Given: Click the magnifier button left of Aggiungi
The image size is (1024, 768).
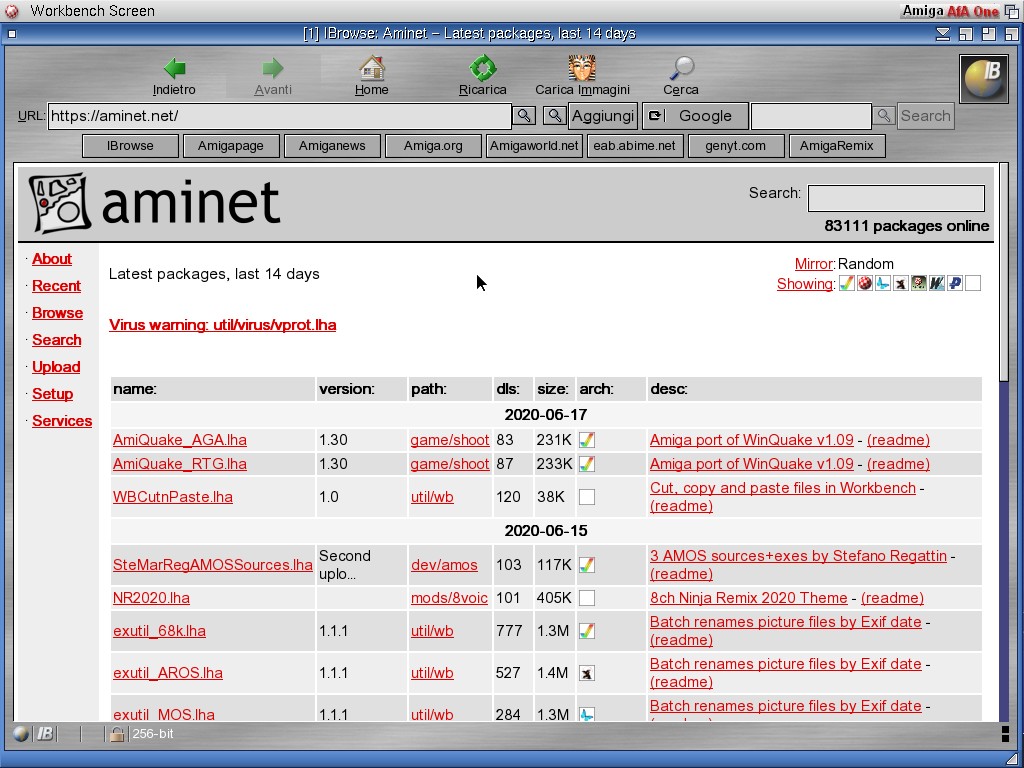Looking at the screenshot, I should coord(554,116).
